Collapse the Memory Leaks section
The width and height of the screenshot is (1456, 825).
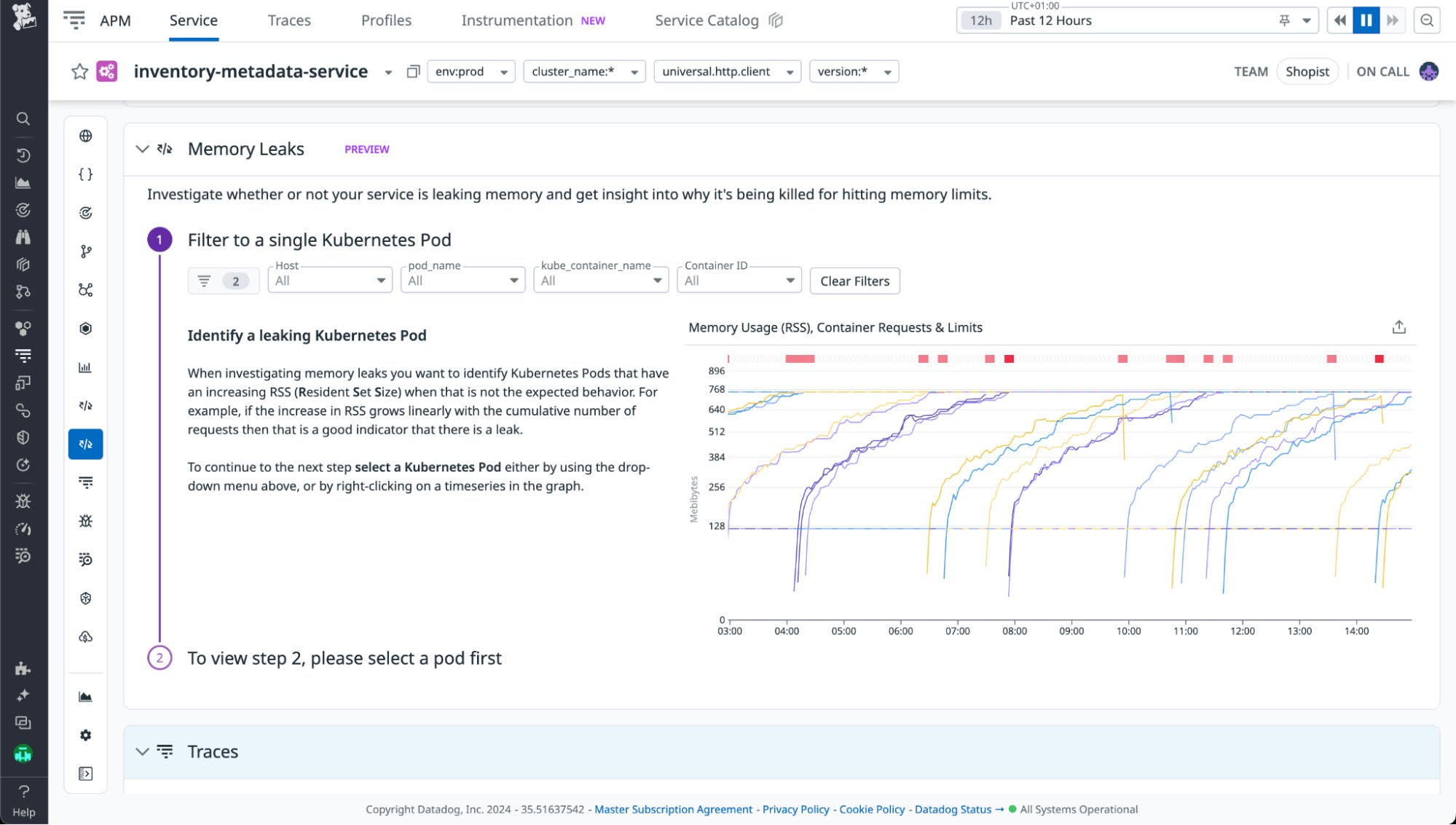(141, 149)
